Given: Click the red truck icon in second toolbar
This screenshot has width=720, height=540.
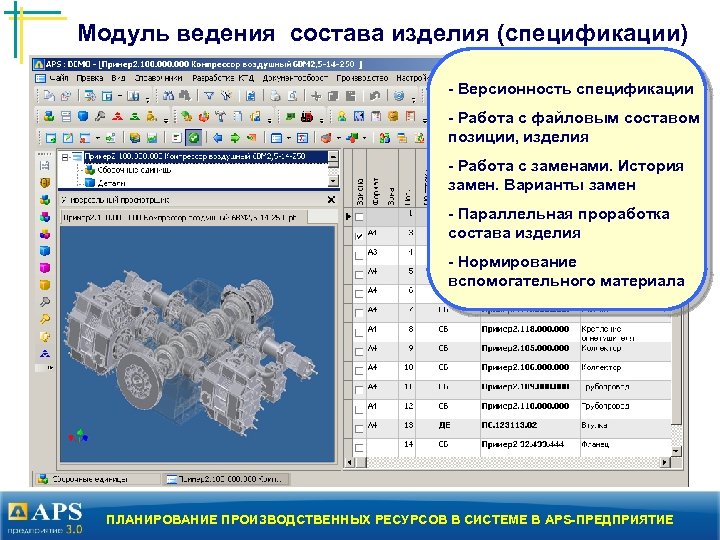Looking at the screenshot, I should point(307,116).
